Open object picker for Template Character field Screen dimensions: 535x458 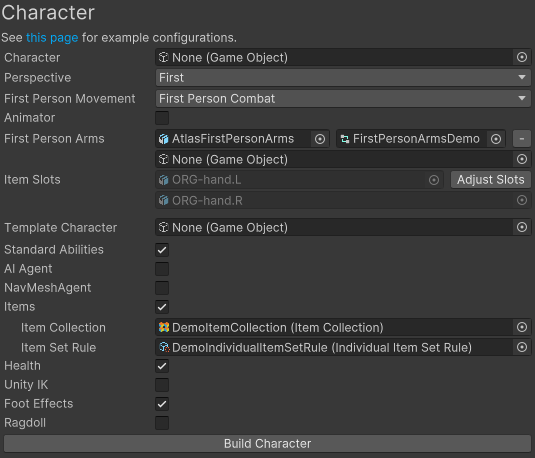[x=522, y=227]
